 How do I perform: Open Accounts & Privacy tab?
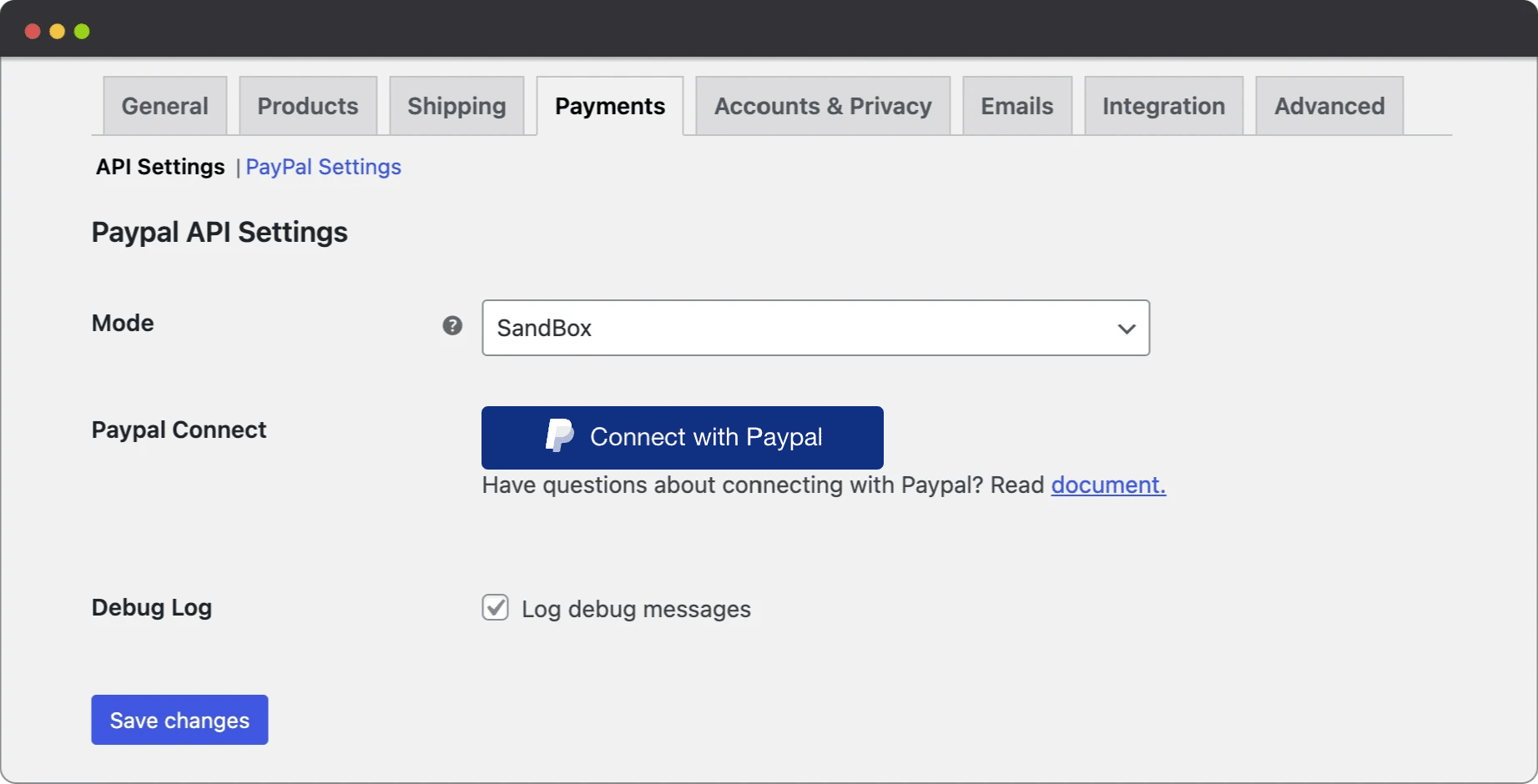tap(823, 106)
